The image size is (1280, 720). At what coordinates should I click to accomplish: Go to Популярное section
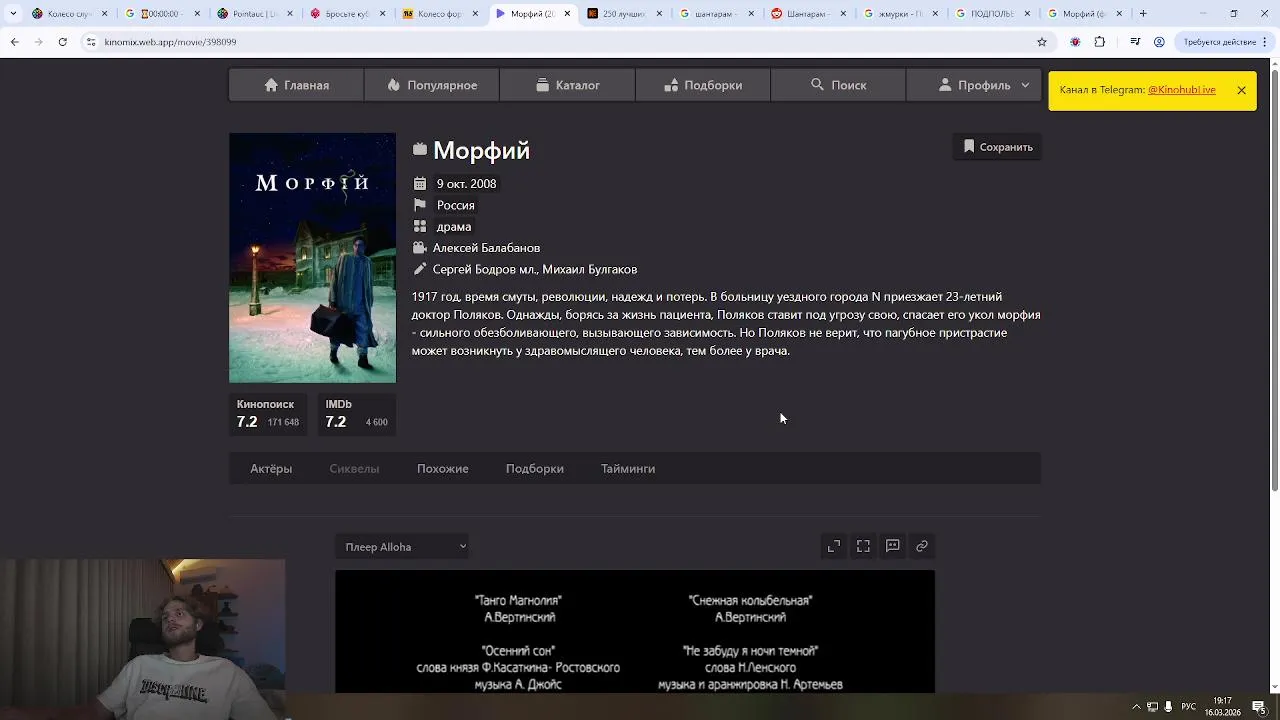point(432,85)
